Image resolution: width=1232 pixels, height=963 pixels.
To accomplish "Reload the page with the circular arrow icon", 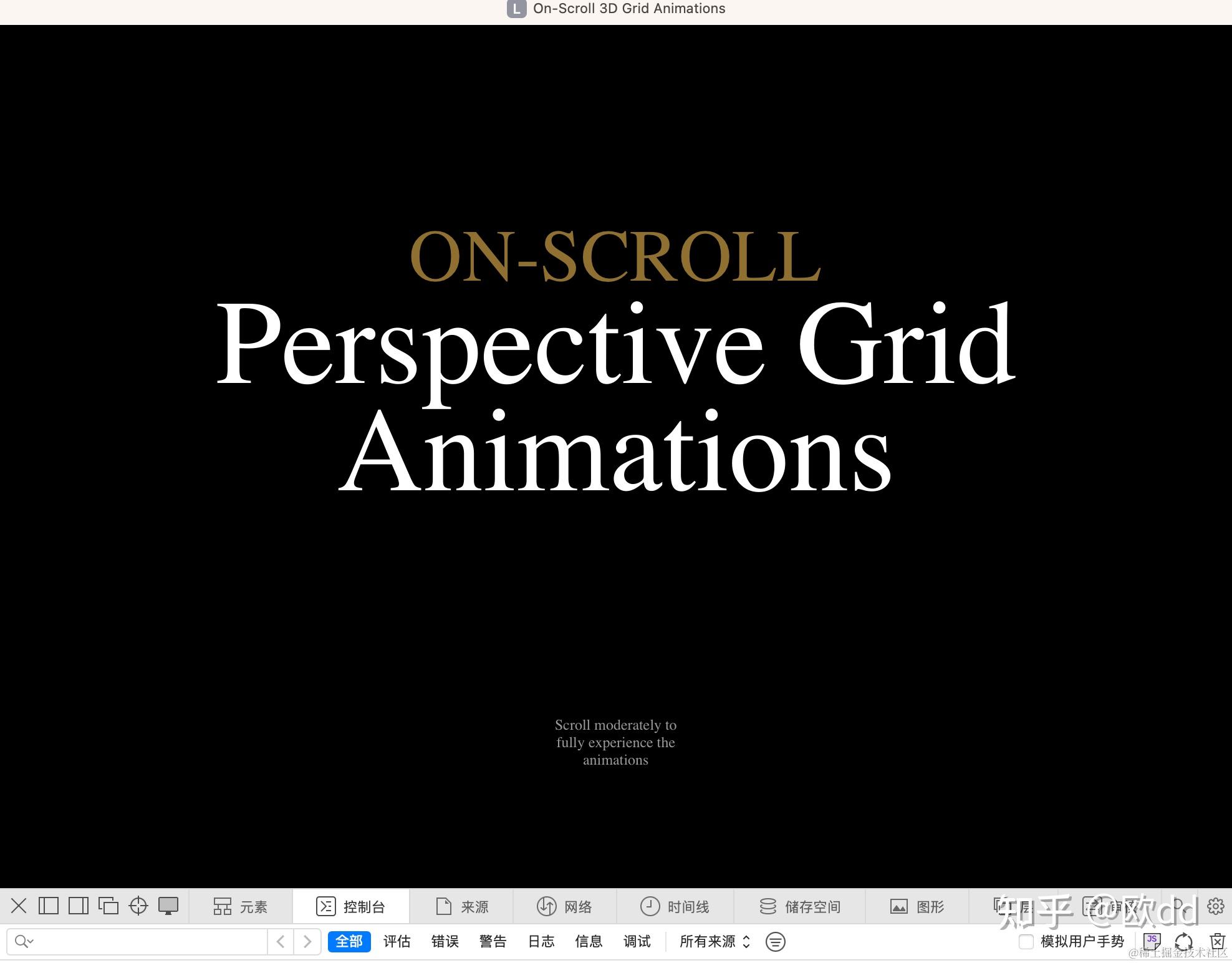I will point(1183,942).
